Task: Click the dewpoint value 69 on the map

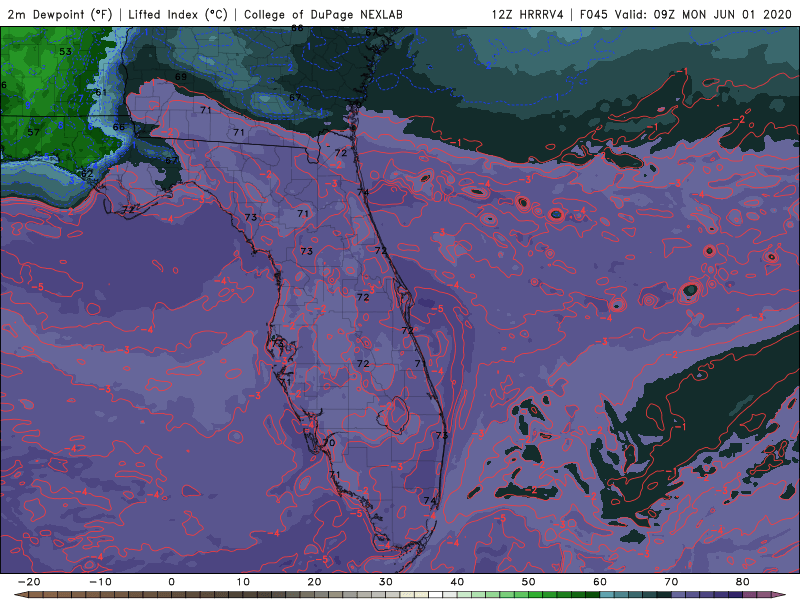Action: click(181, 77)
